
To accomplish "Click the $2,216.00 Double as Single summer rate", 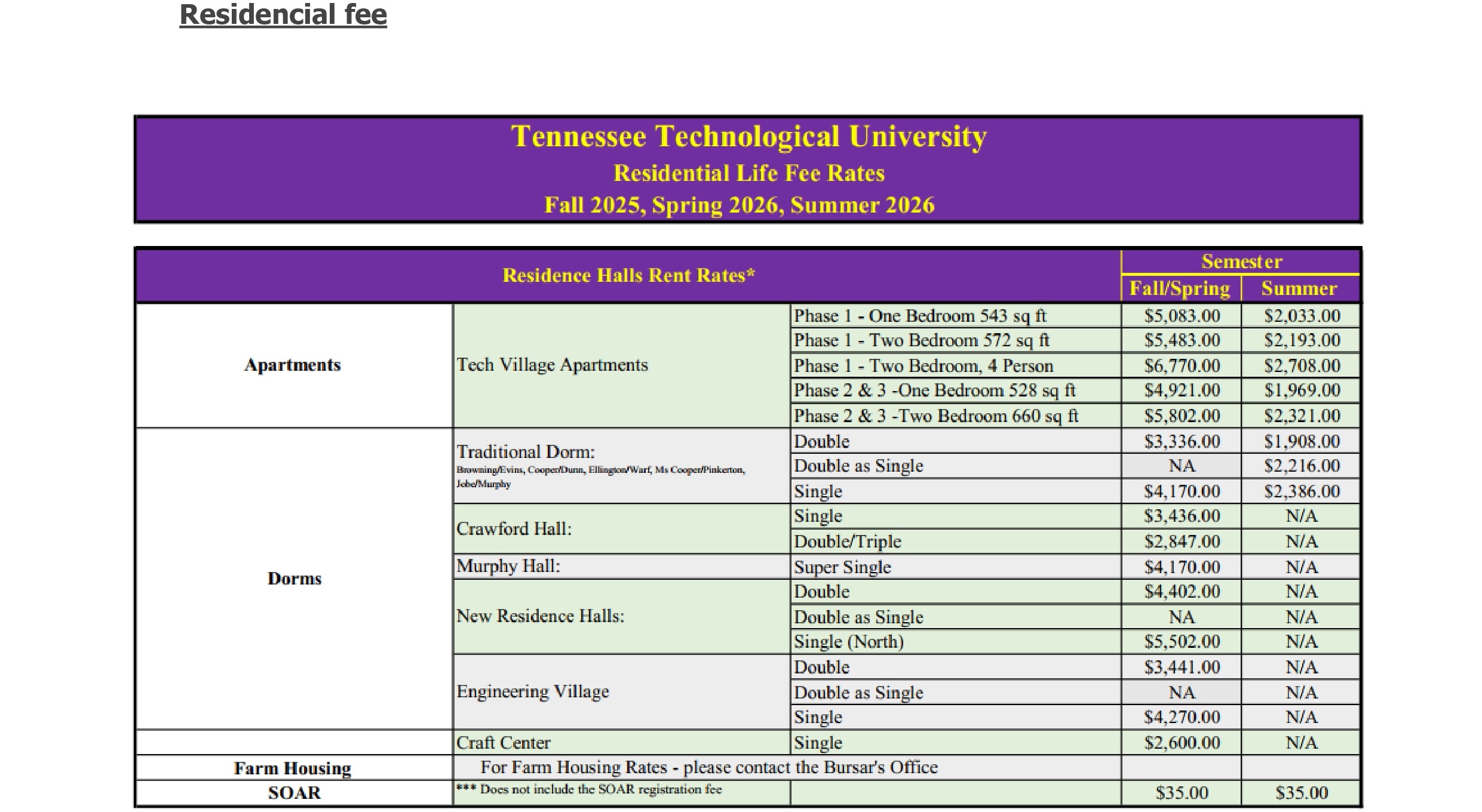I will pyautogui.click(x=1302, y=466).
